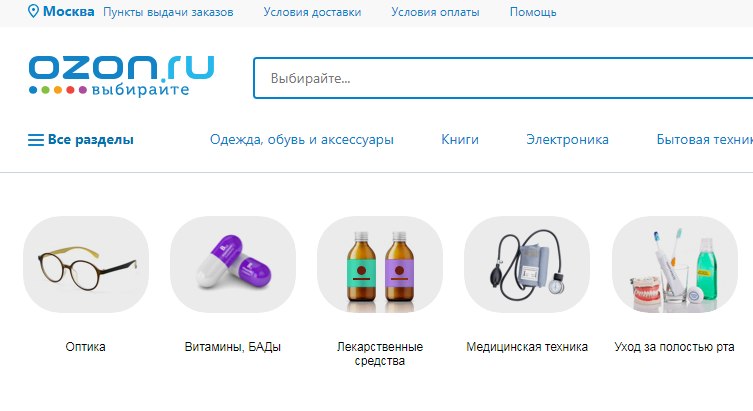
Task: Open the hamburger menu icon for Все разделы
Action: 36,140
